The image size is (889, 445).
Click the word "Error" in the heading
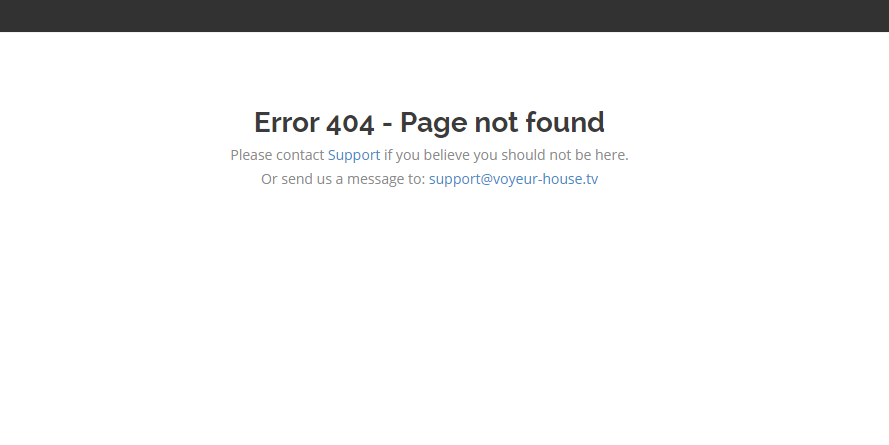286,122
